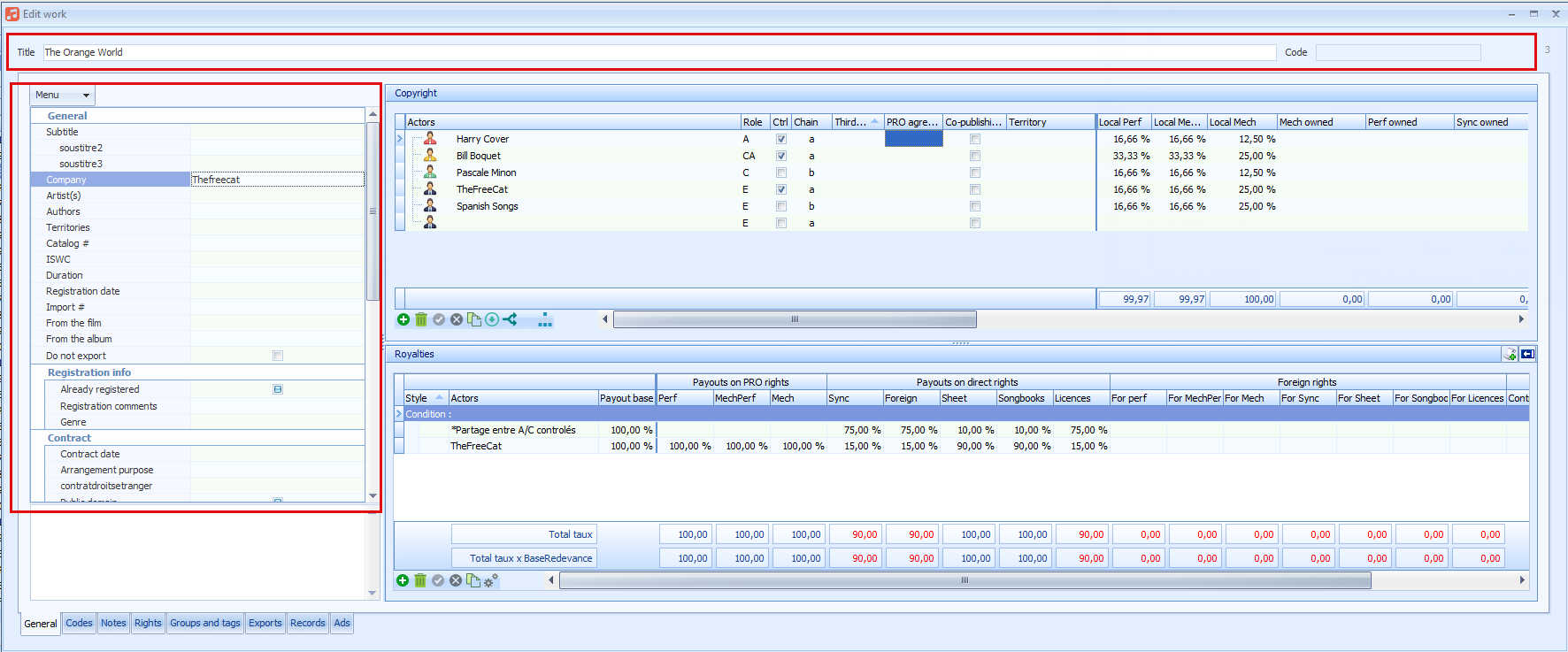
Task: Open the gears settings icon in the Royalties toolbar
Action: 491,580
